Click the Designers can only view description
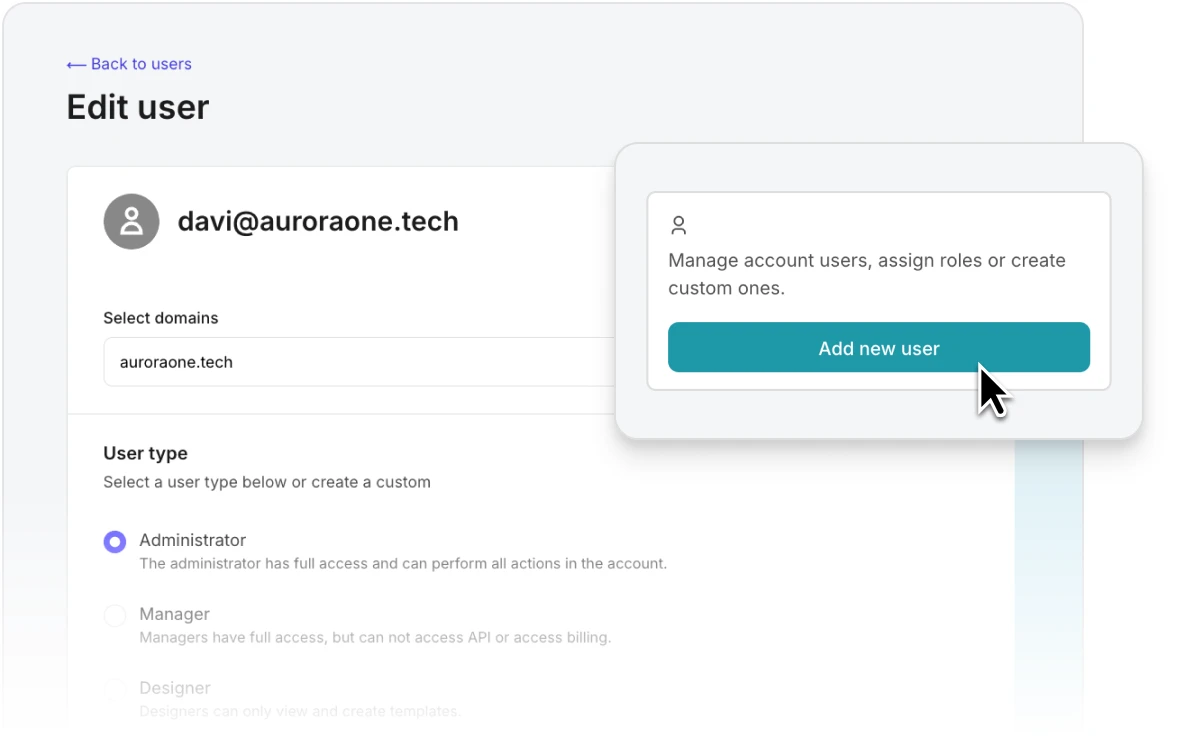Screen dimensions: 1200x756 click(x=300, y=711)
